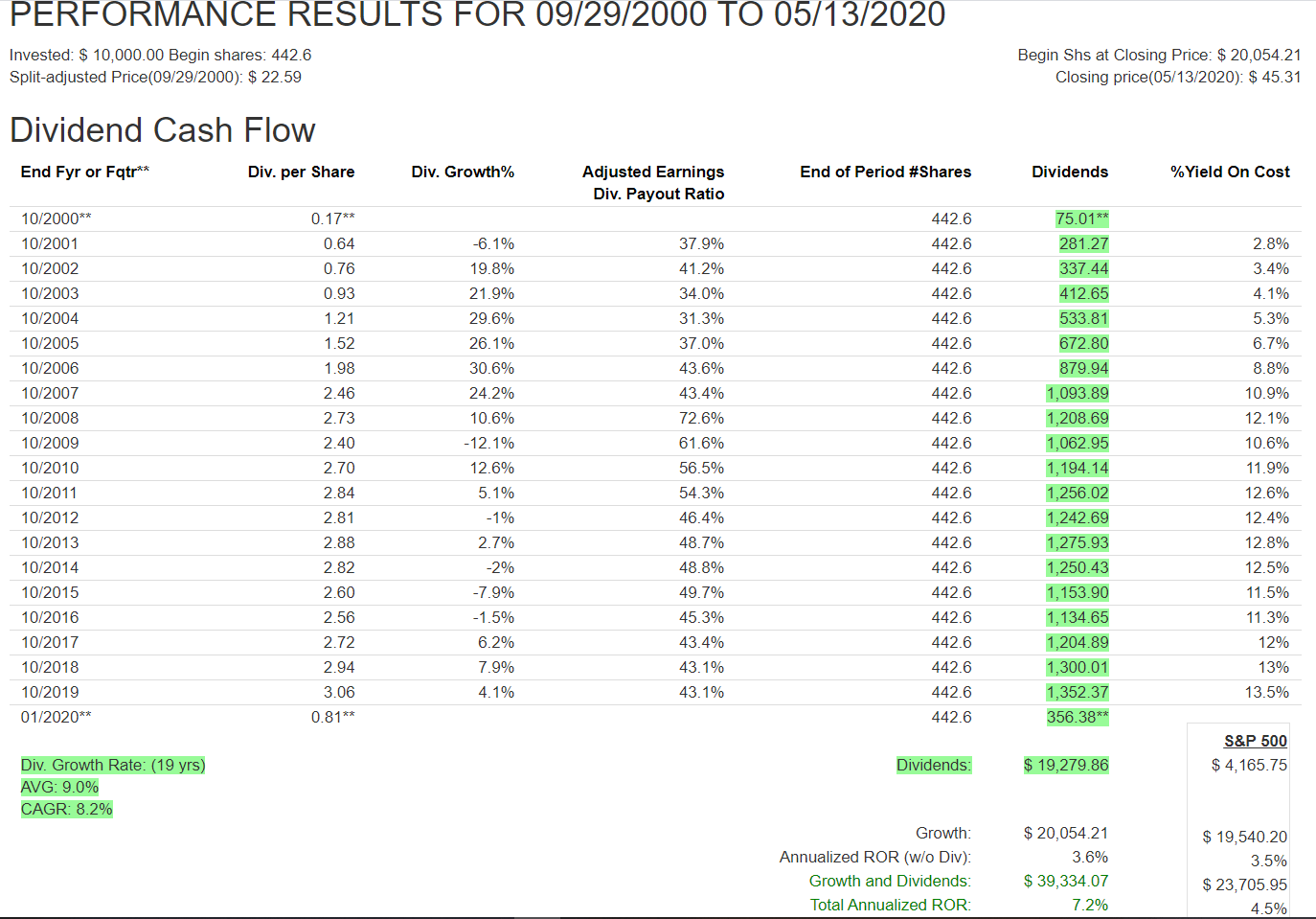The width and height of the screenshot is (1316, 919).
Task: Click the 1,300.01 dividends cell
Action: pos(1078,667)
